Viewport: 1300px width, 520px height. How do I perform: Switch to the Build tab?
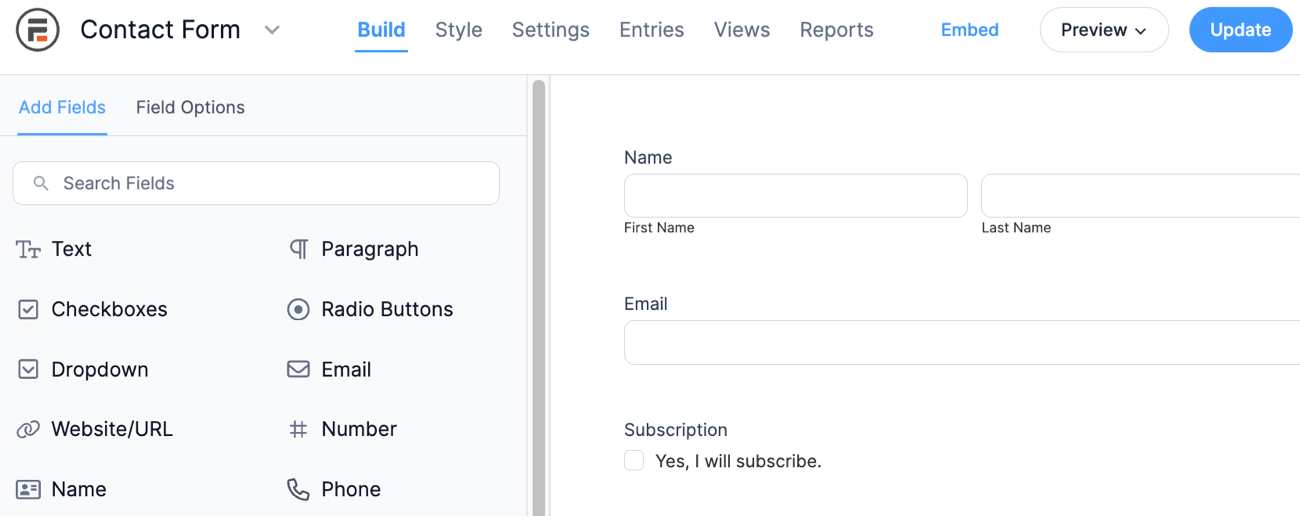[381, 30]
